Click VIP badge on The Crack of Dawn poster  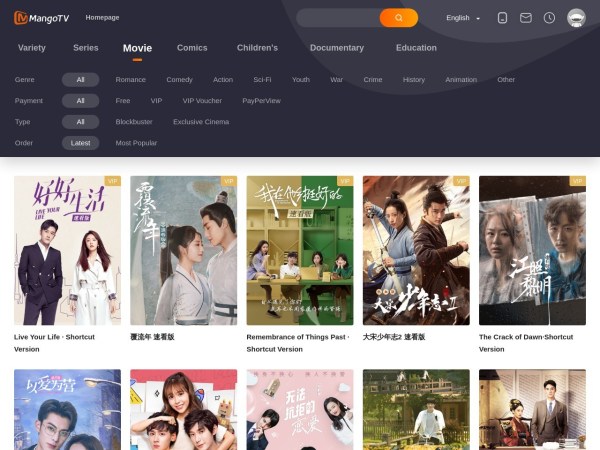tap(577, 181)
